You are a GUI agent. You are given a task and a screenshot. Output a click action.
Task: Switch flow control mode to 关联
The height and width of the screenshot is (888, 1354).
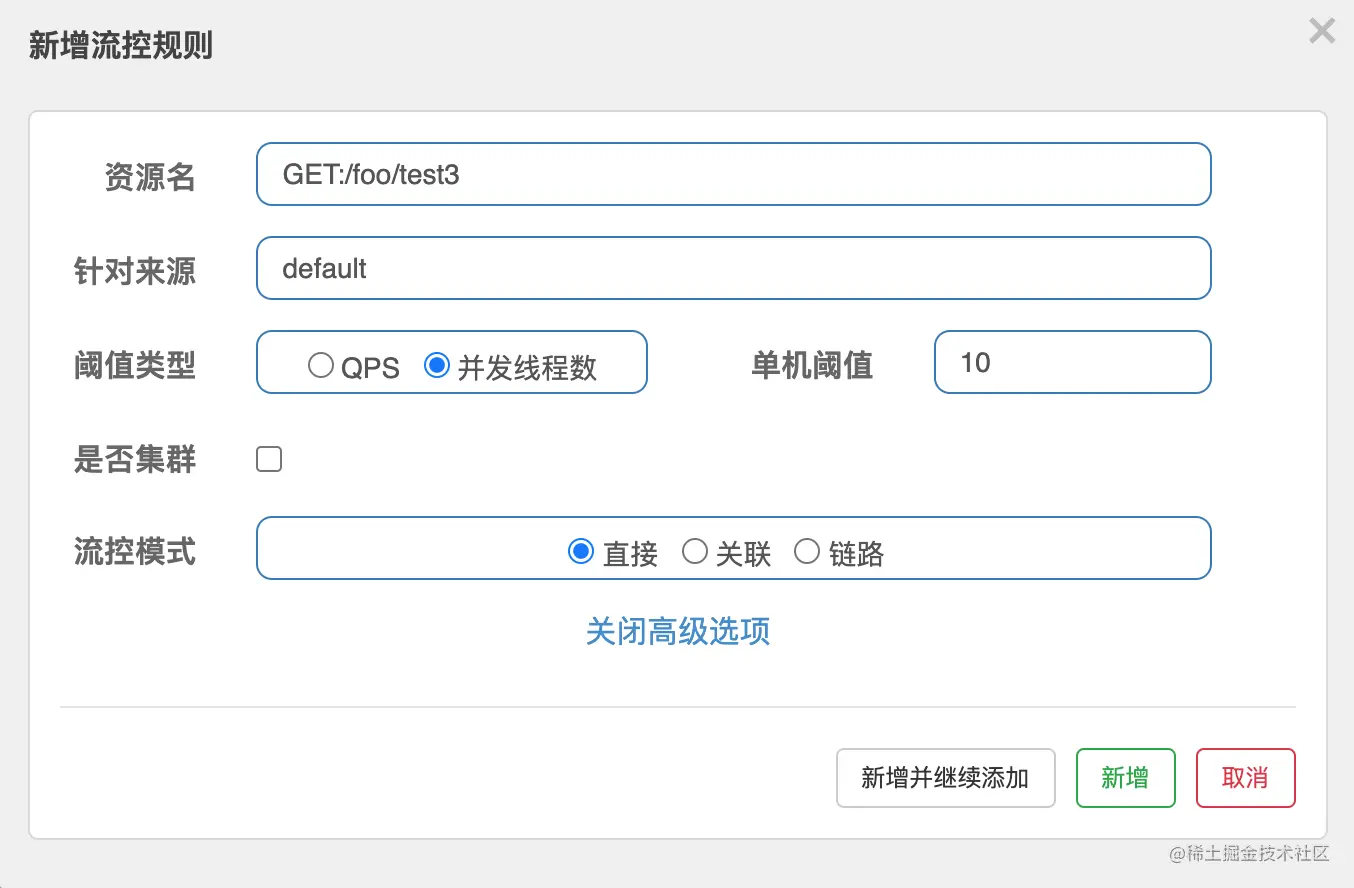(x=694, y=551)
